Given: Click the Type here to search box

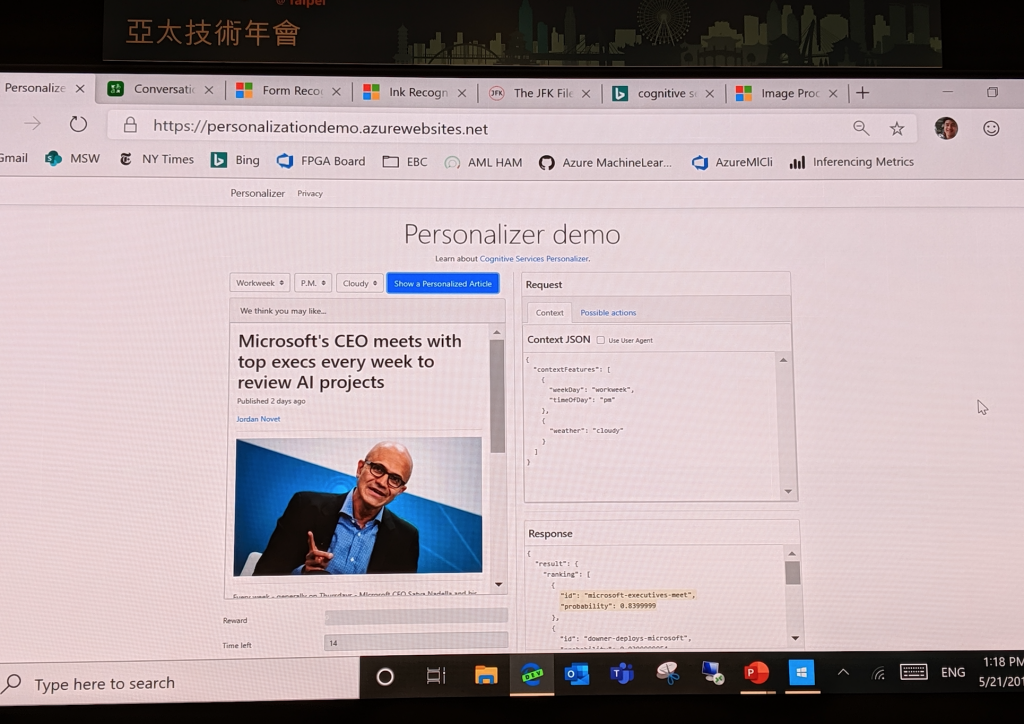Looking at the screenshot, I should click(180, 684).
